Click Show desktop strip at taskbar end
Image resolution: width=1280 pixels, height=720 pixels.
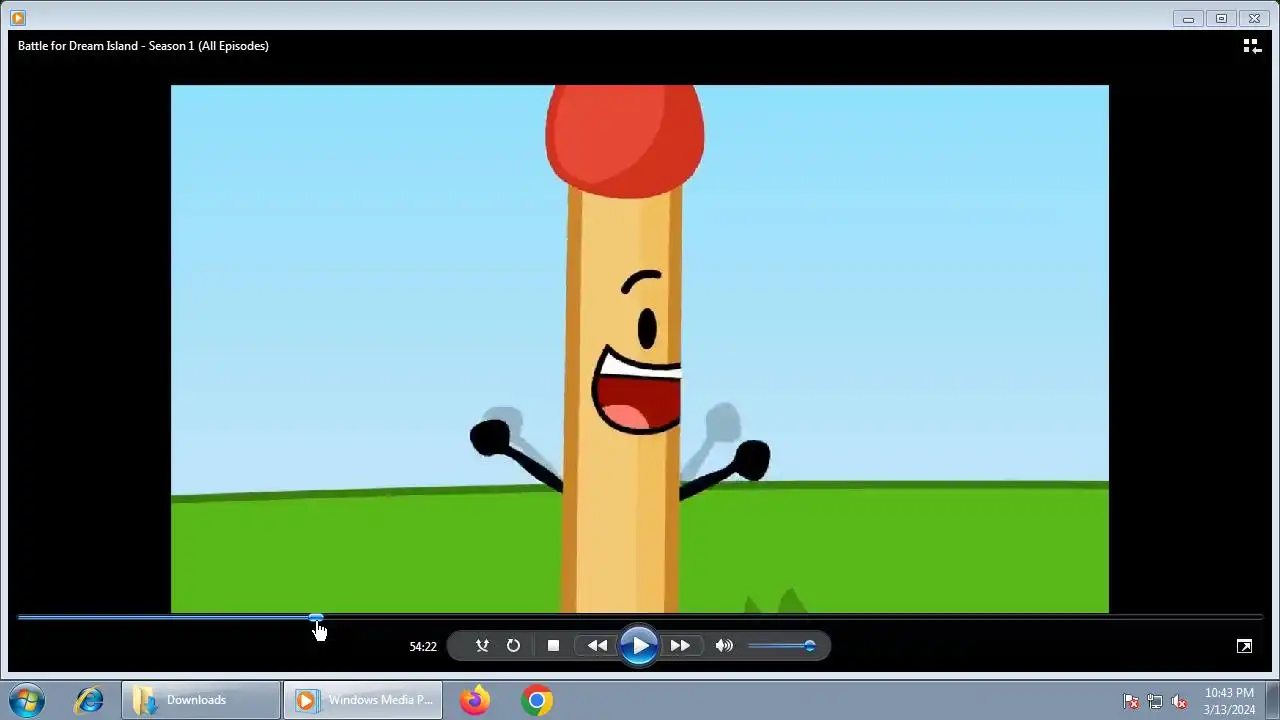point(1272,700)
